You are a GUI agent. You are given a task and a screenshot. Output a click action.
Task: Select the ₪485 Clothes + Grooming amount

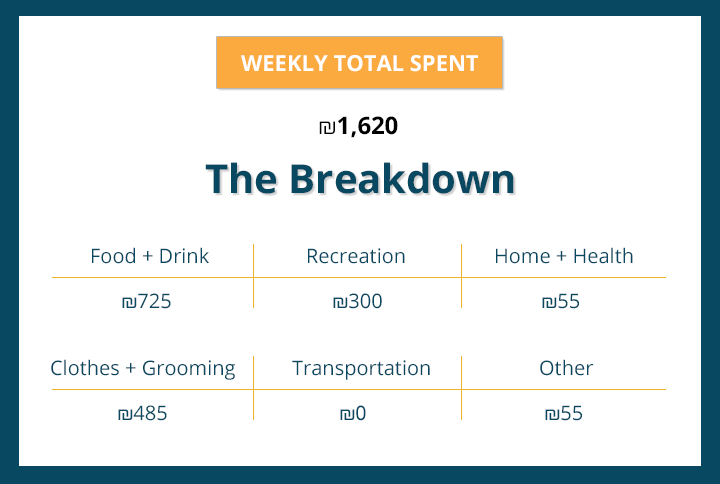tap(142, 413)
